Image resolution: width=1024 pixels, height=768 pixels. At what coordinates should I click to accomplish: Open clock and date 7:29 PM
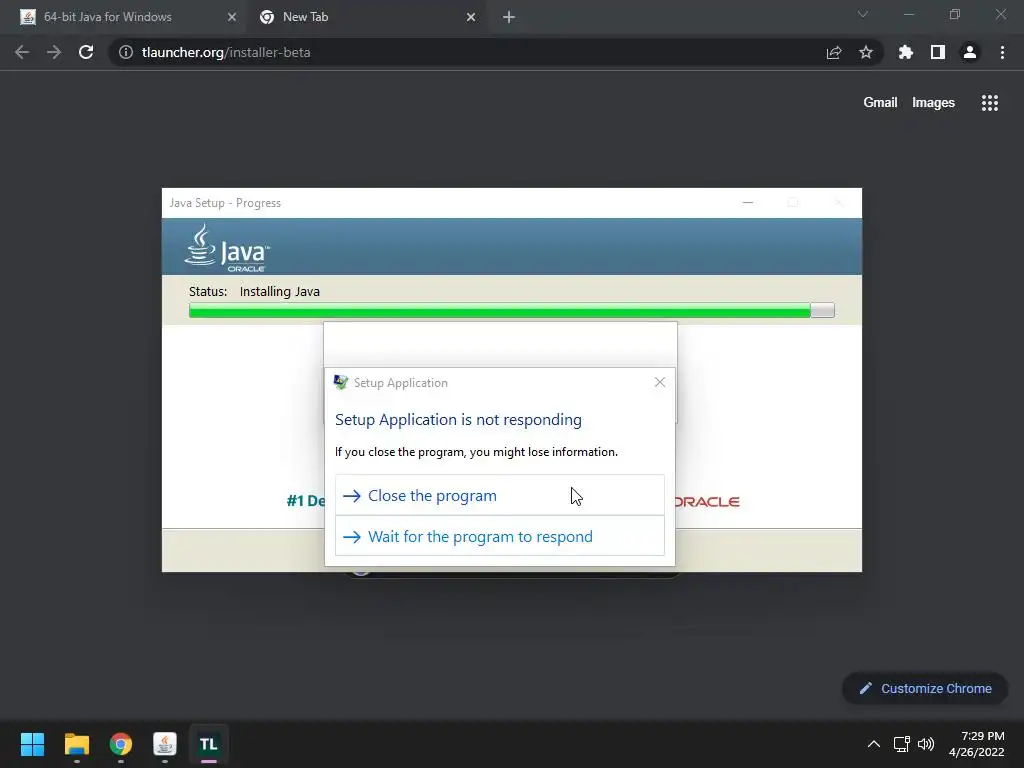pos(977,744)
